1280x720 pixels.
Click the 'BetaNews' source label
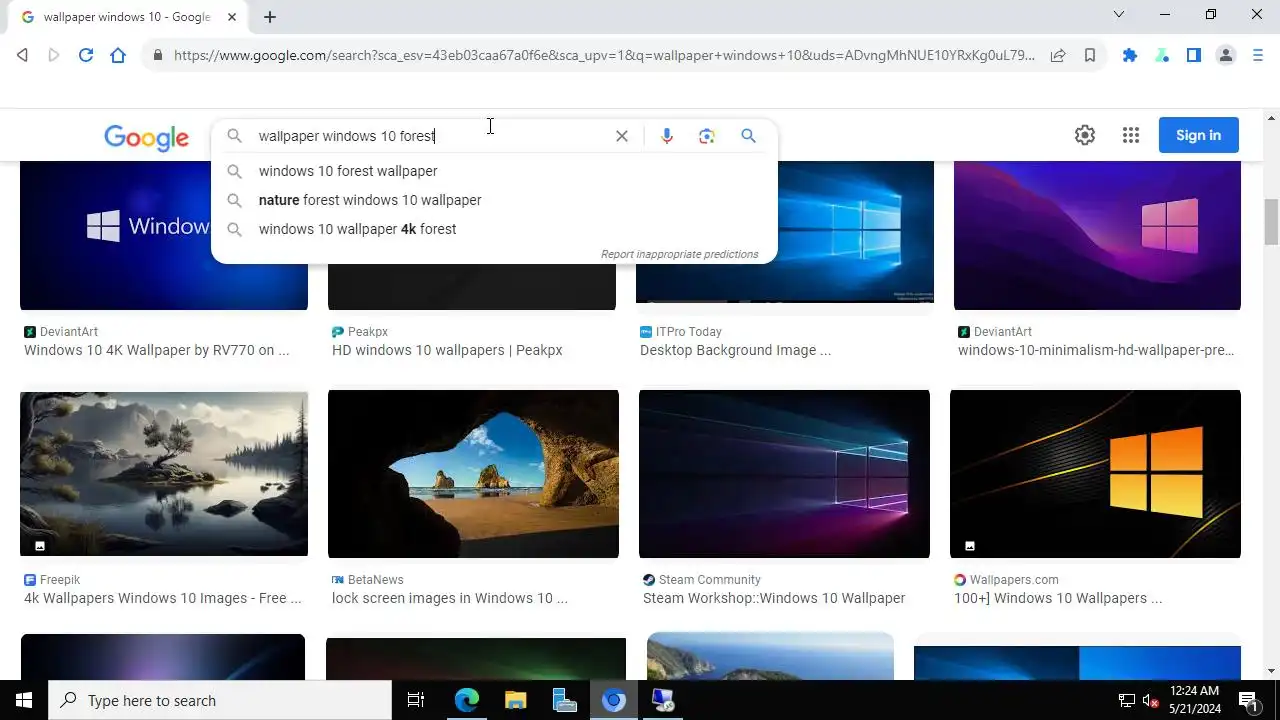(x=376, y=580)
